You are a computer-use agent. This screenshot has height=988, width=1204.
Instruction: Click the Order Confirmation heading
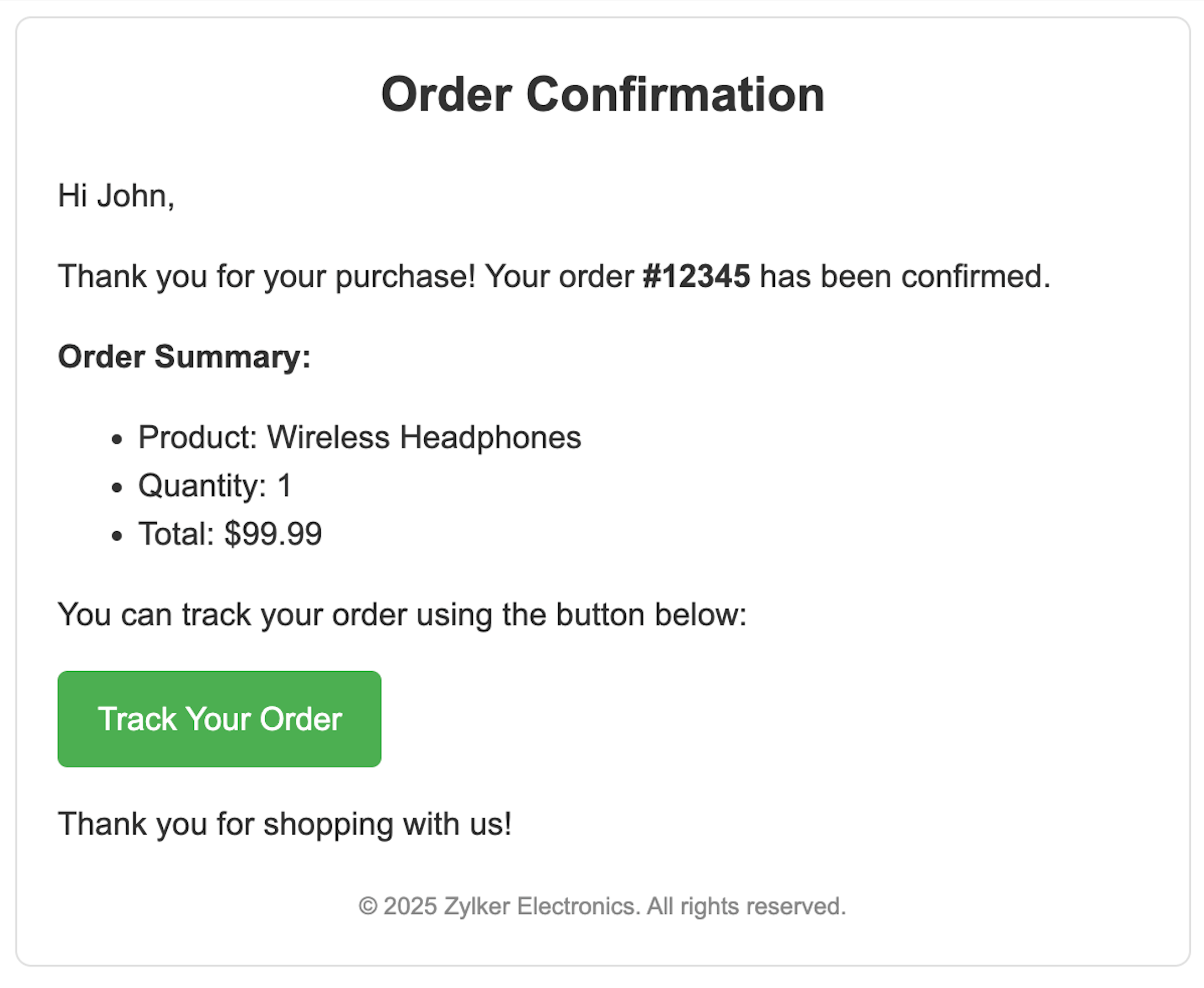coord(602,95)
